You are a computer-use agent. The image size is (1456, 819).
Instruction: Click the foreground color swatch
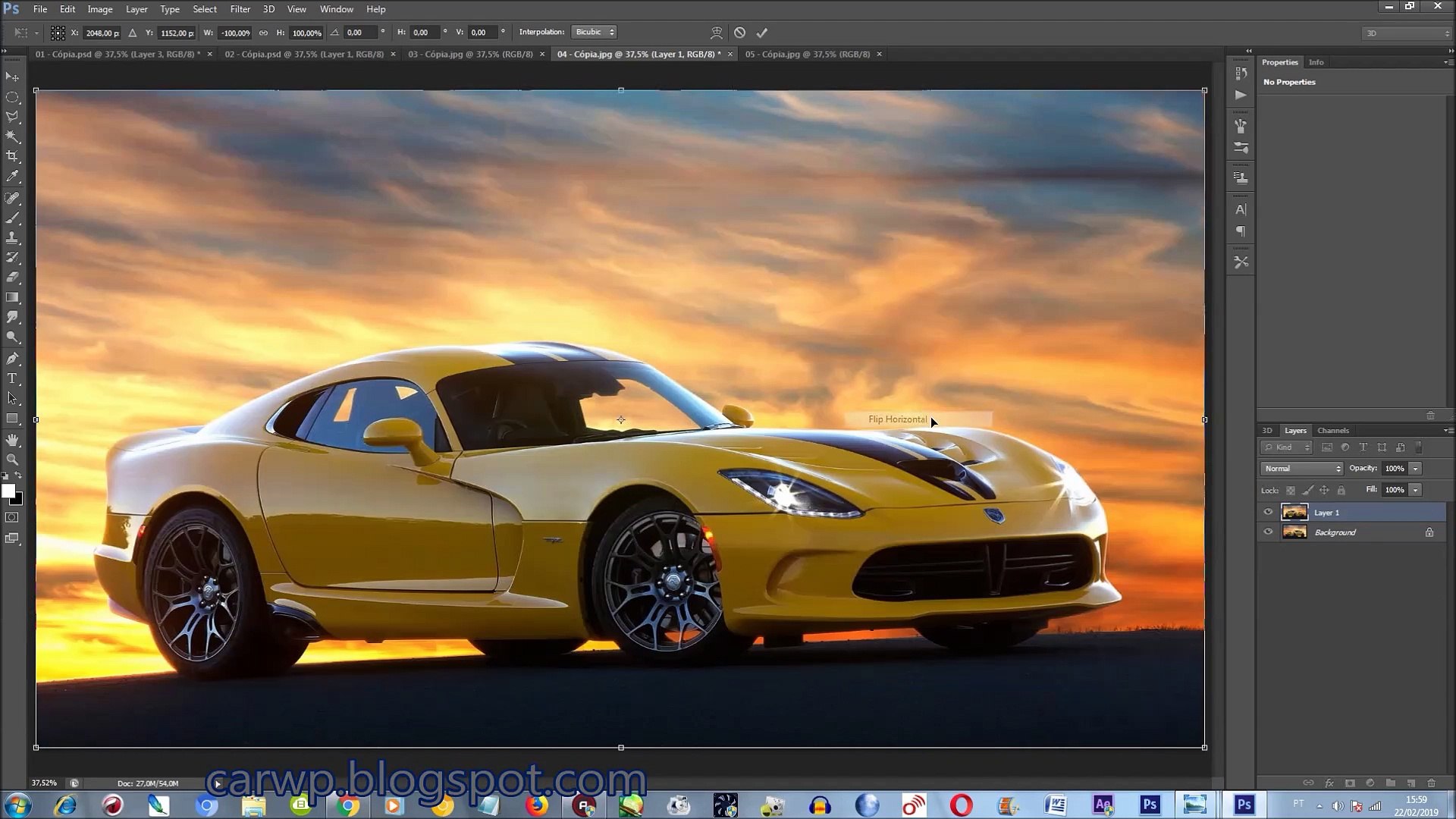8,491
